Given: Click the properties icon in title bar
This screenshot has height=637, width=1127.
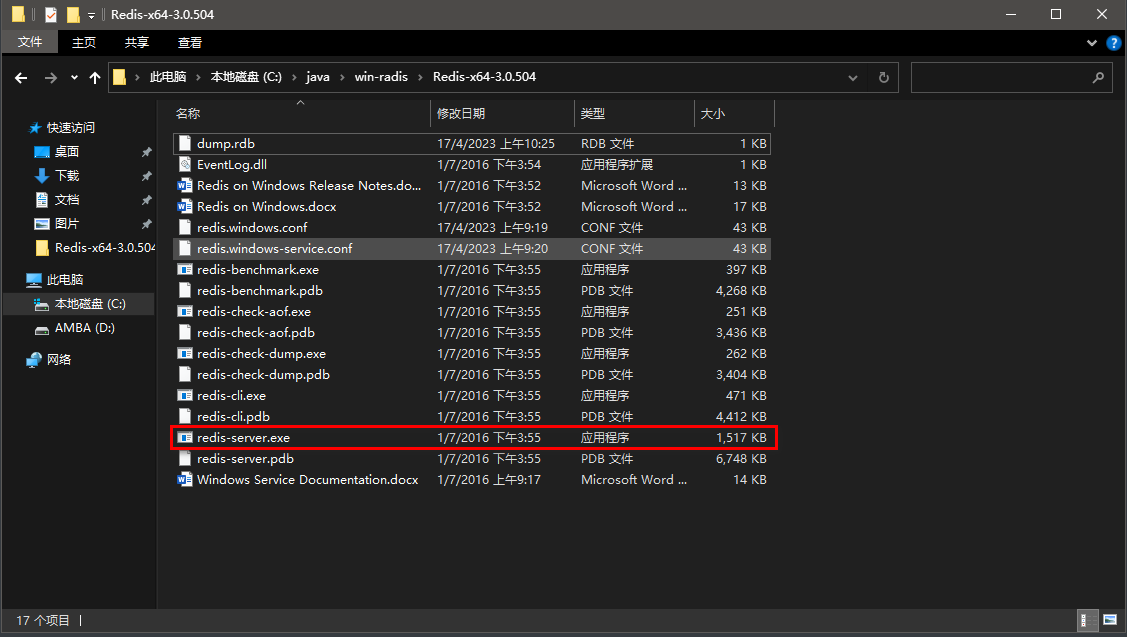Looking at the screenshot, I should coord(50,14).
